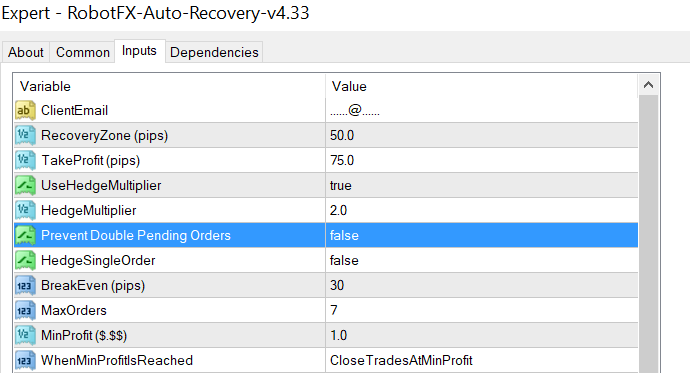The width and height of the screenshot is (690, 373).
Task: Open the Common tab
Action: (x=83, y=52)
